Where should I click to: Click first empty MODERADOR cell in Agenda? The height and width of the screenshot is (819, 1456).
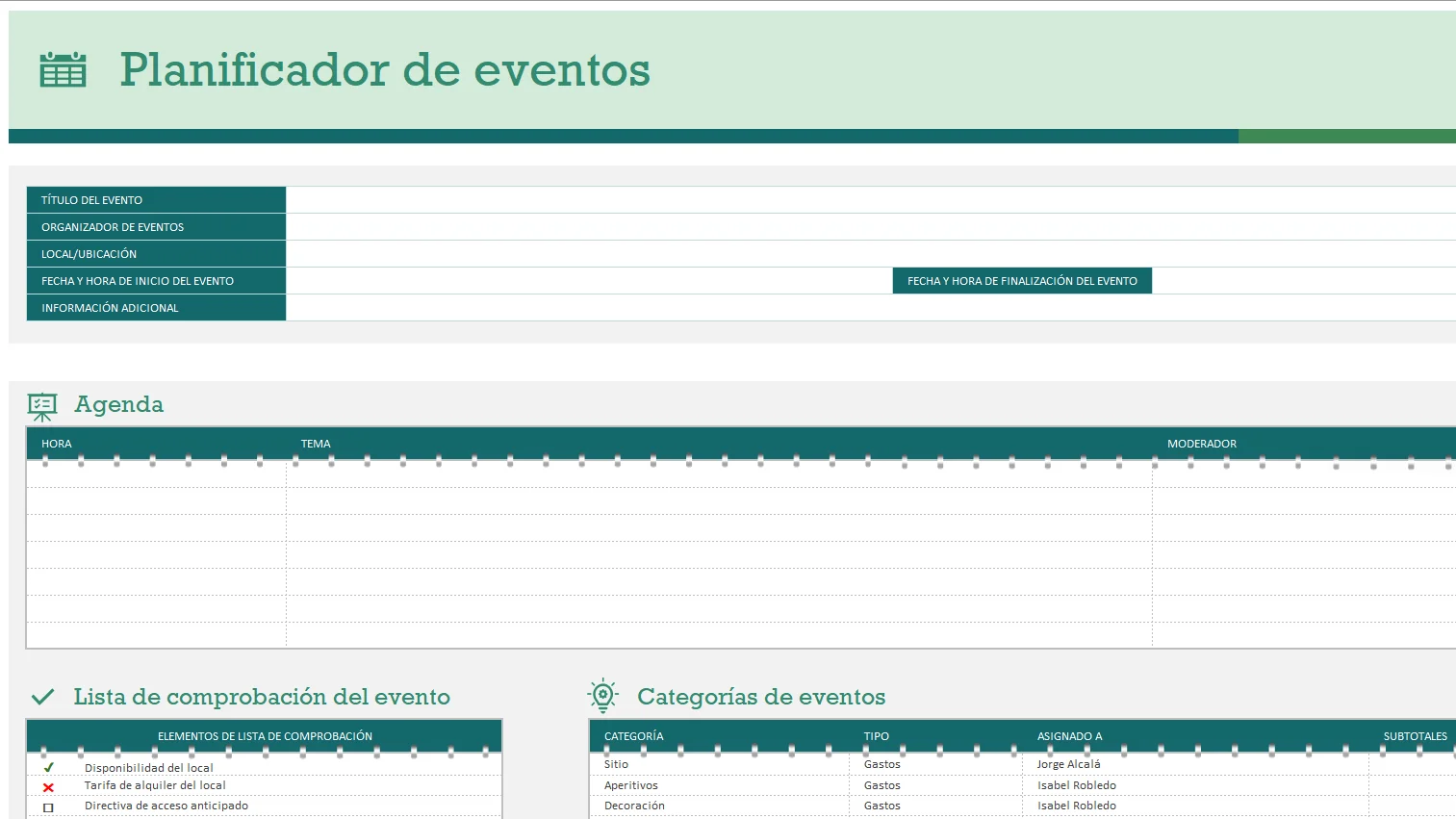(x=1304, y=474)
